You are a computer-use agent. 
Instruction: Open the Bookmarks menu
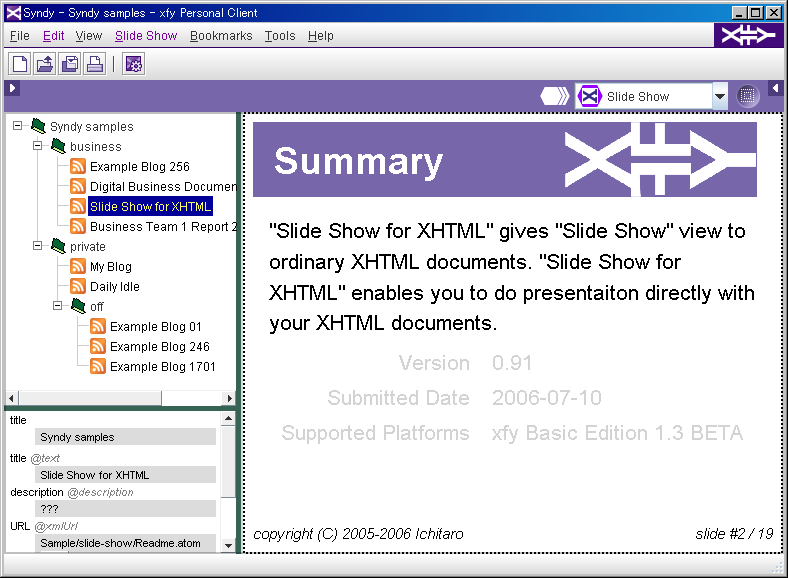tap(221, 35)
